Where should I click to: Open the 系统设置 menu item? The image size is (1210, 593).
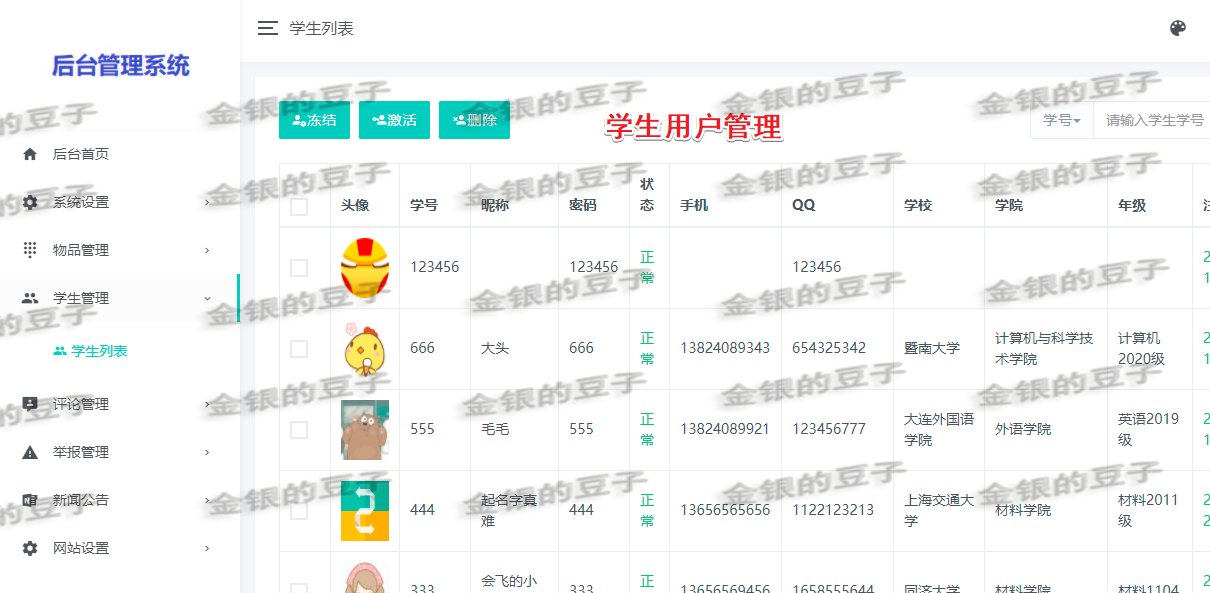120,202
